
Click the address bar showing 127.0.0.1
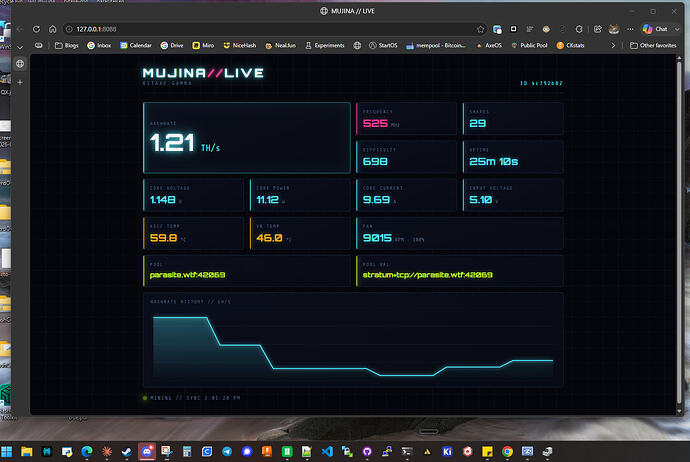pos(273,29)
